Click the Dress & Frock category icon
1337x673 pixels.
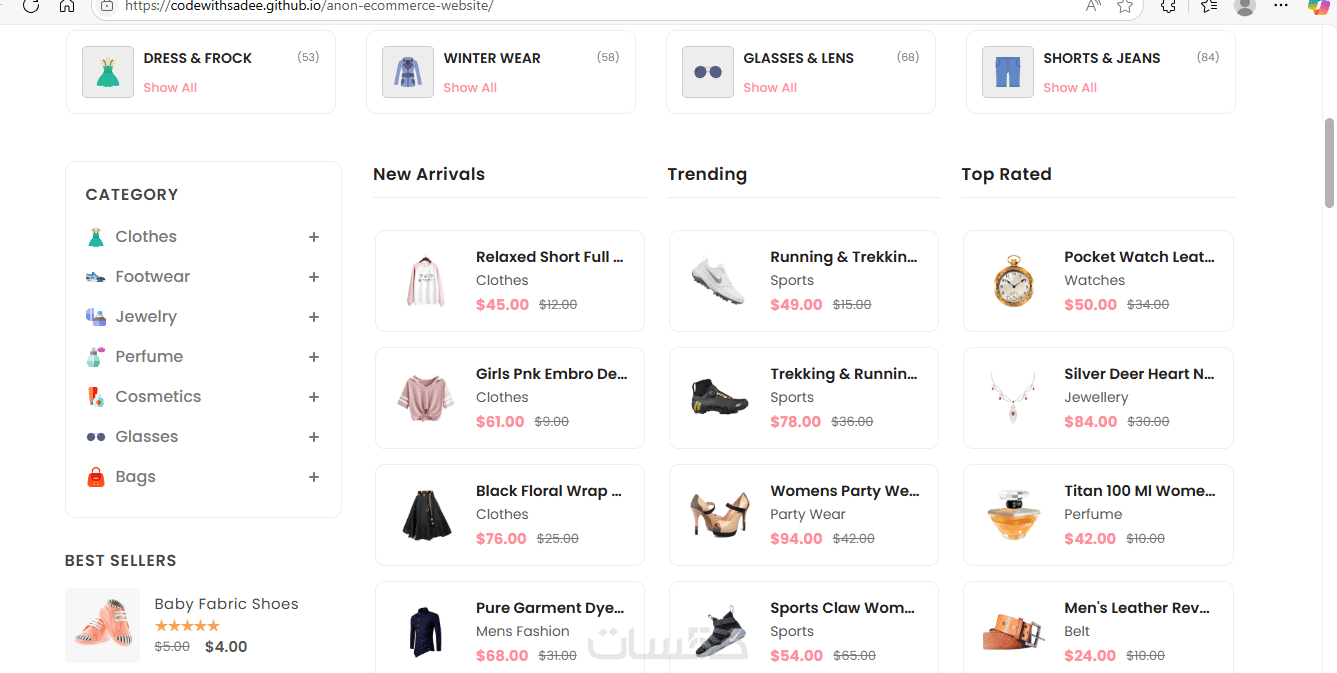(x=108, y=72)
